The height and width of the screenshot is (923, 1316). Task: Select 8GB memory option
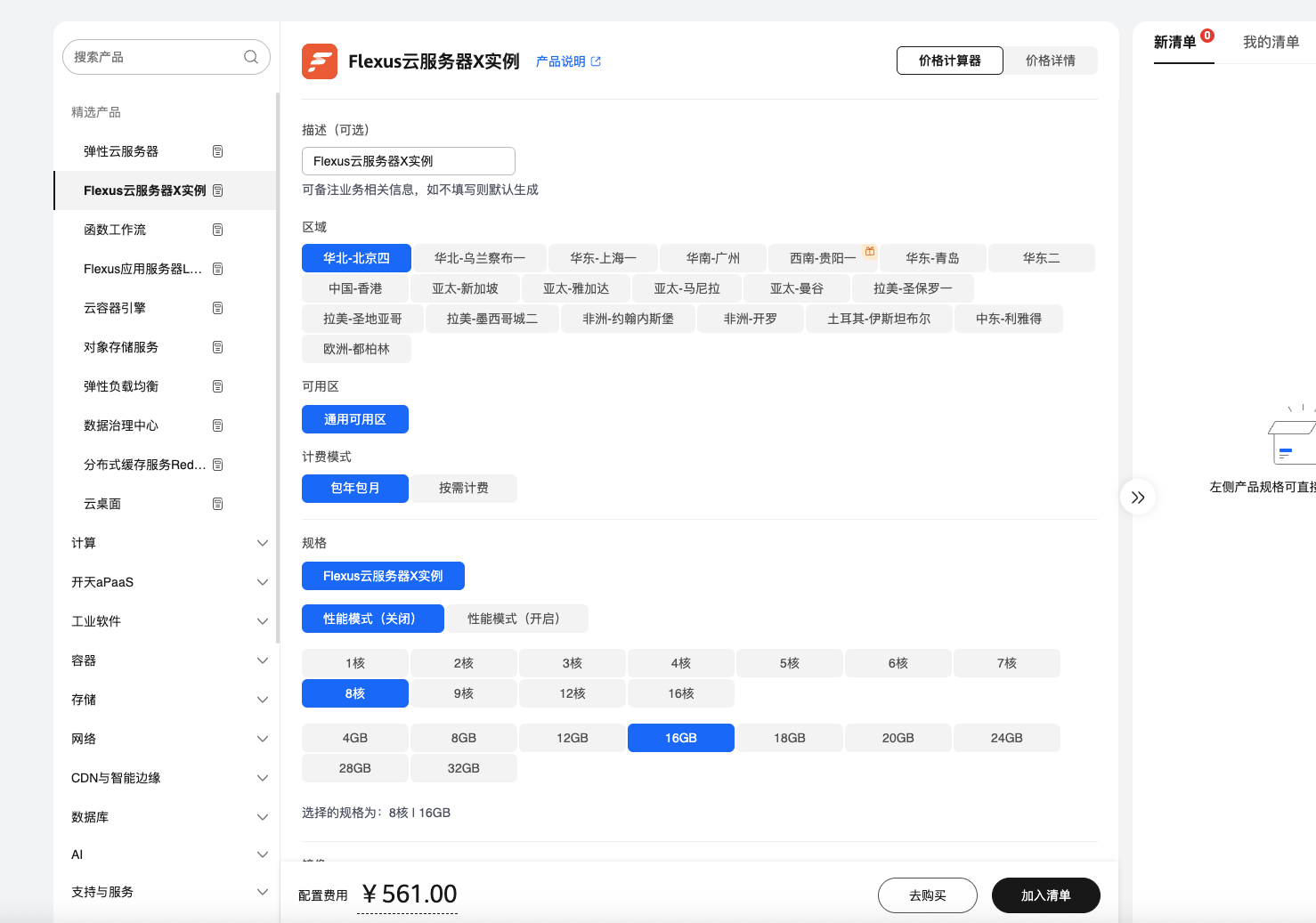click(464, 738)
